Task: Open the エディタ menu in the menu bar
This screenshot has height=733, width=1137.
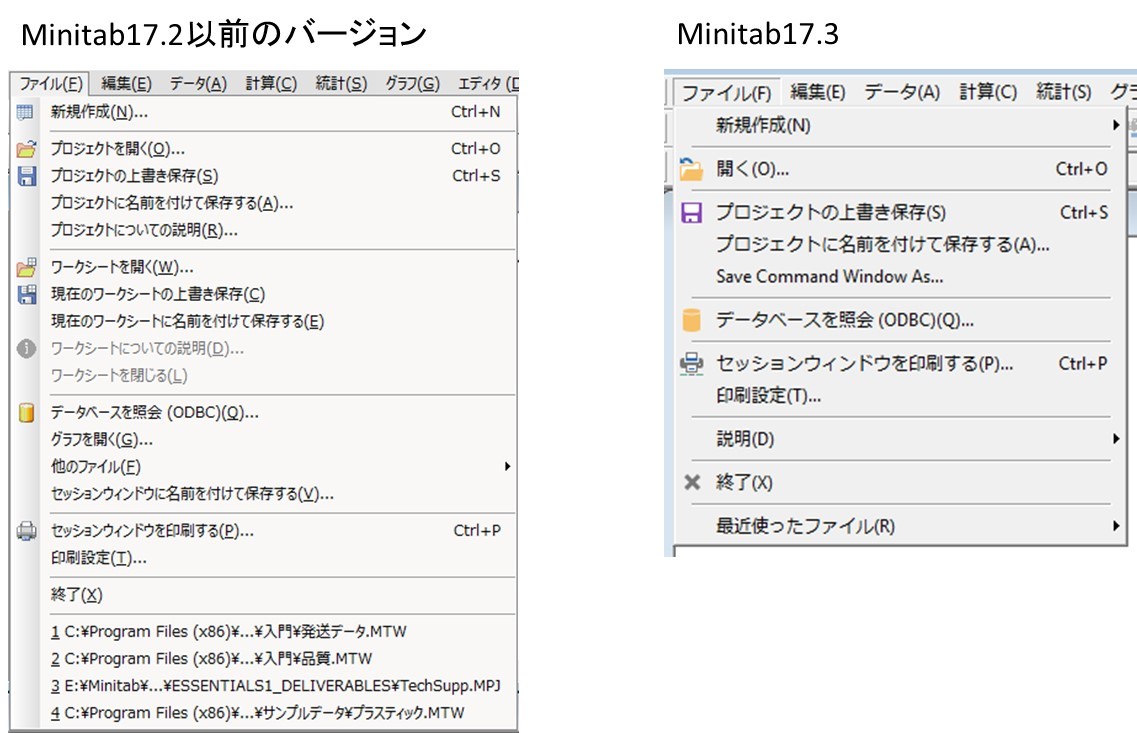Action: point(487,84)
